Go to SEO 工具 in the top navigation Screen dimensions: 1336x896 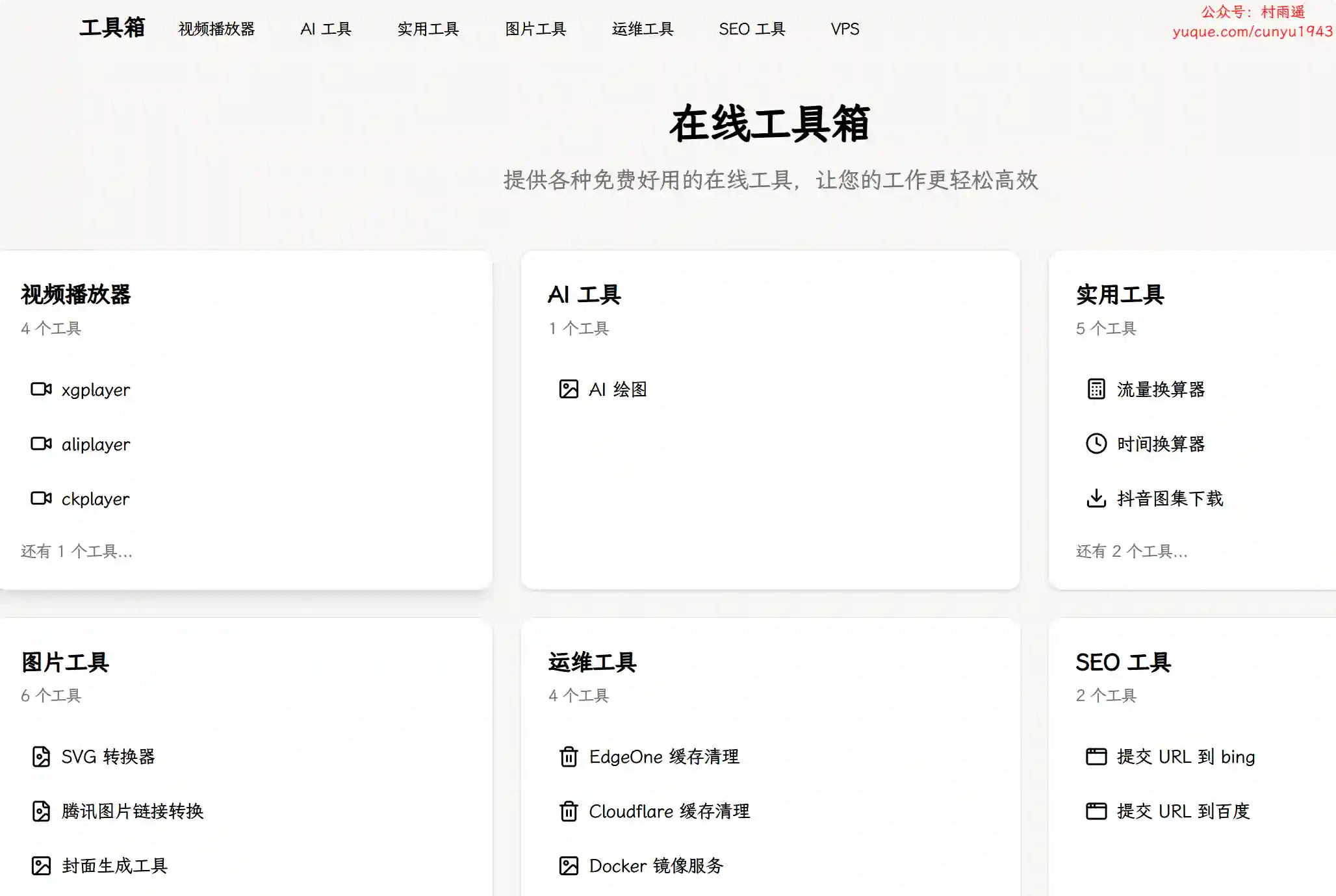(x=752, y=29)
